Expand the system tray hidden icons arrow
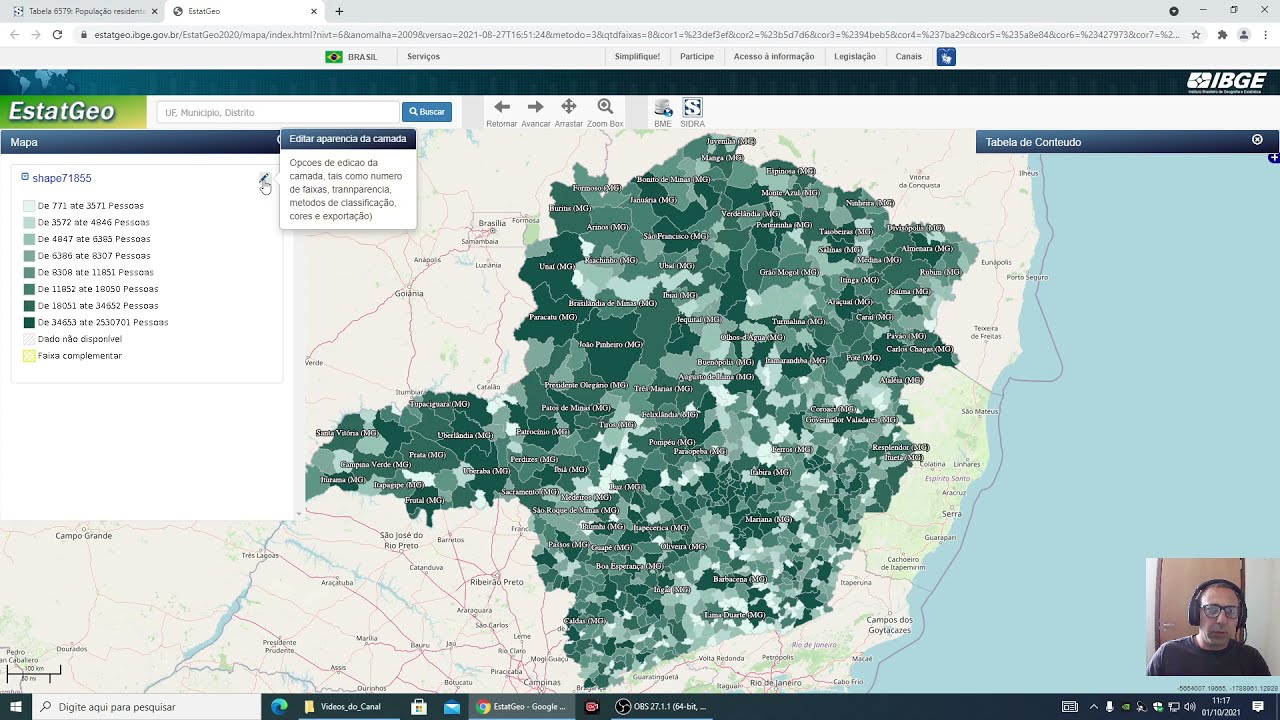Screen dimensions: 1280x720 click(x=1093, y=707)
